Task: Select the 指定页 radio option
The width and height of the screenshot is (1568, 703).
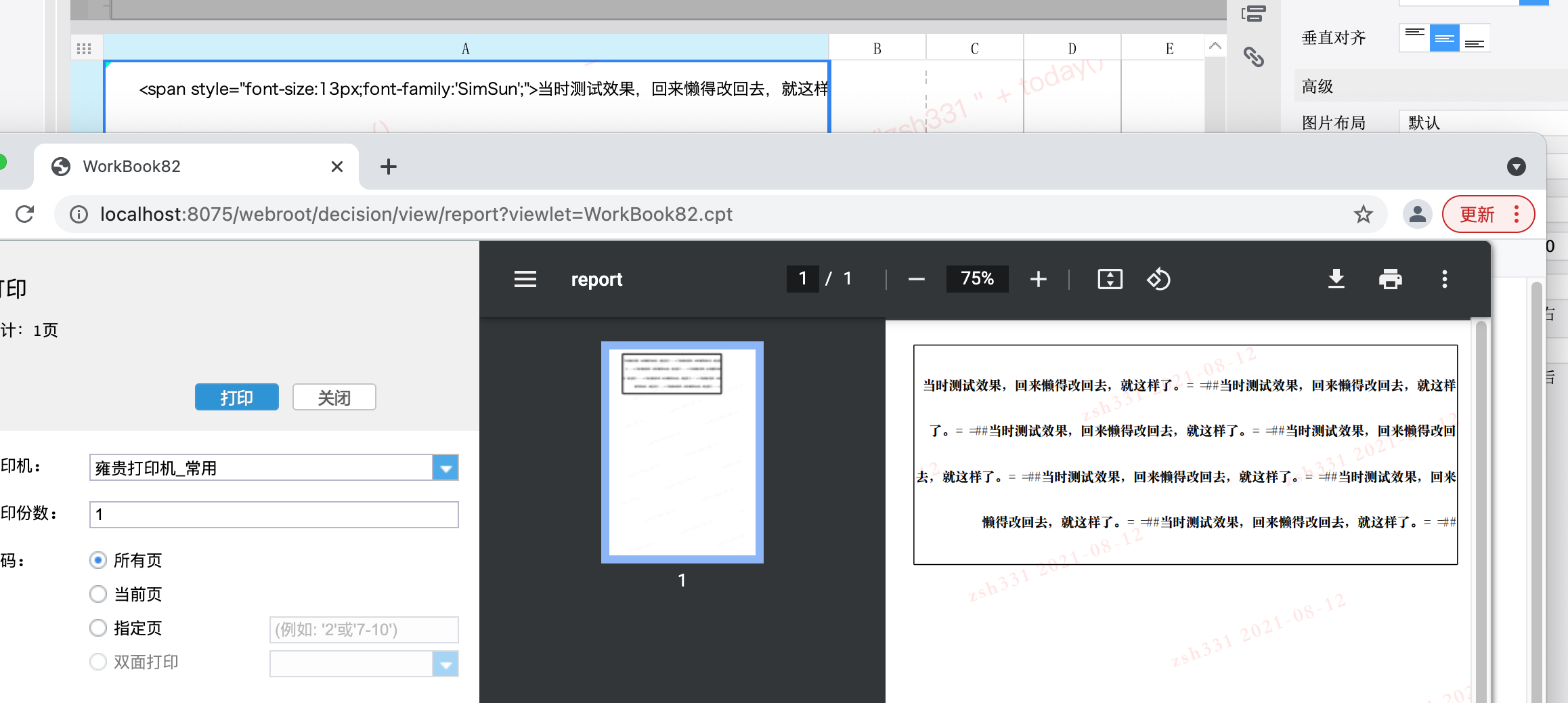Action: click(x=98, y=628)
